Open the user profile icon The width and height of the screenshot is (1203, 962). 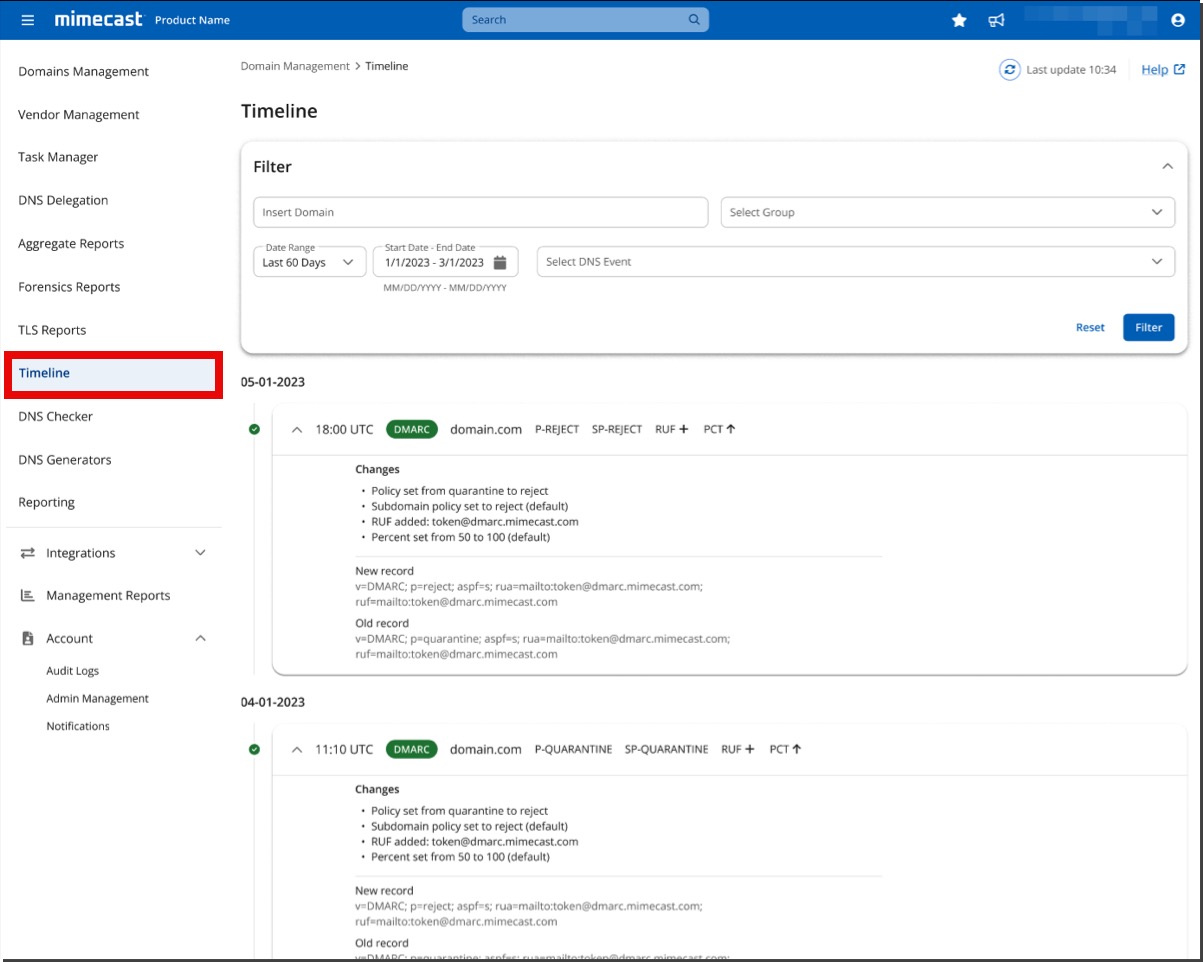[1177, 20]
